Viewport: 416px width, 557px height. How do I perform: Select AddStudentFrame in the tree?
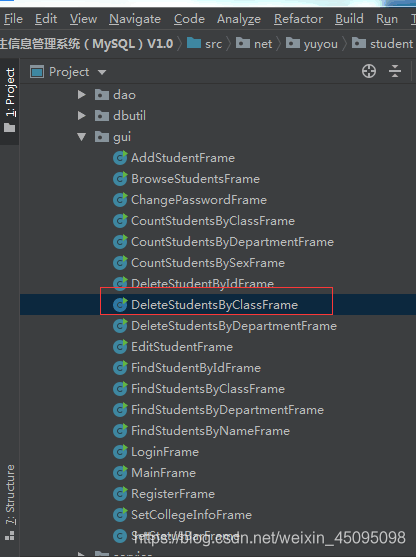183,158
